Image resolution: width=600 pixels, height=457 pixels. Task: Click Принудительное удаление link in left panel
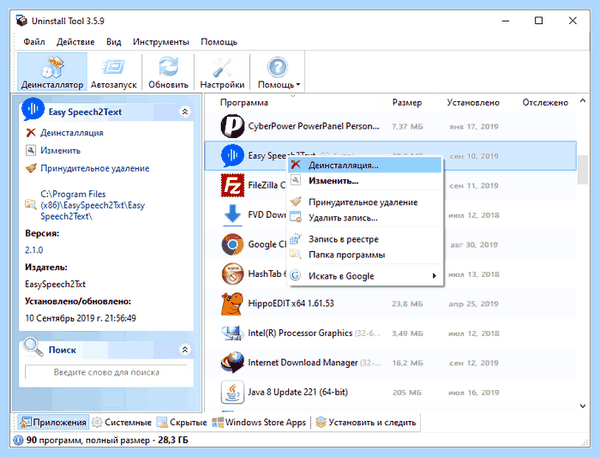point(95,168)
